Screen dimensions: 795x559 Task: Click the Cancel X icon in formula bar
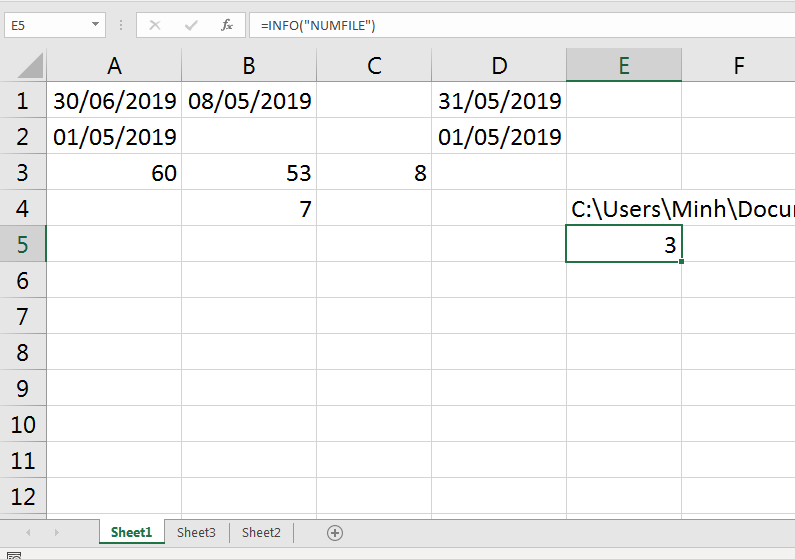pos(155,25)
